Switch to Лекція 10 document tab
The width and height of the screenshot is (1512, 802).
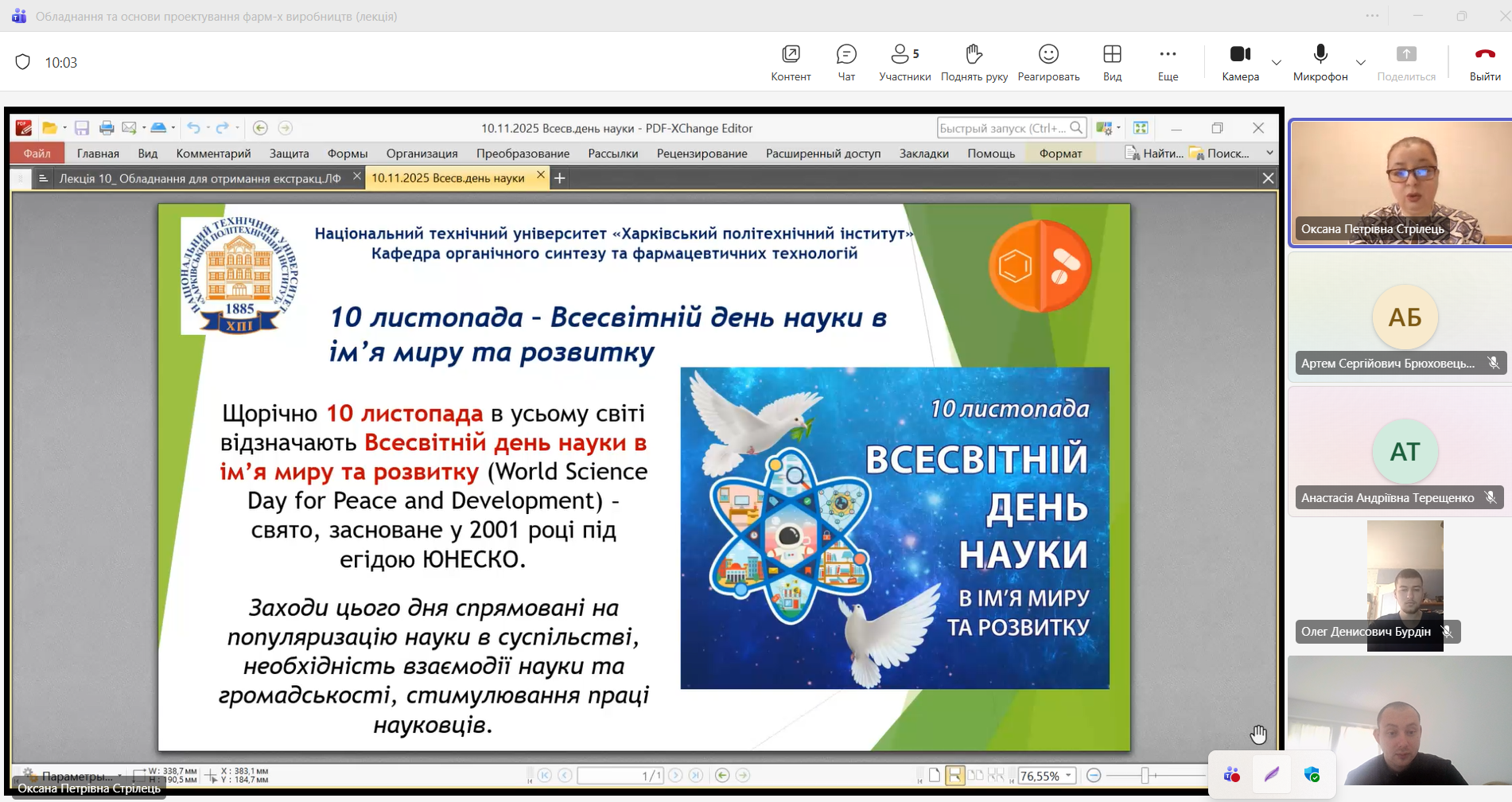pos(200,178)
